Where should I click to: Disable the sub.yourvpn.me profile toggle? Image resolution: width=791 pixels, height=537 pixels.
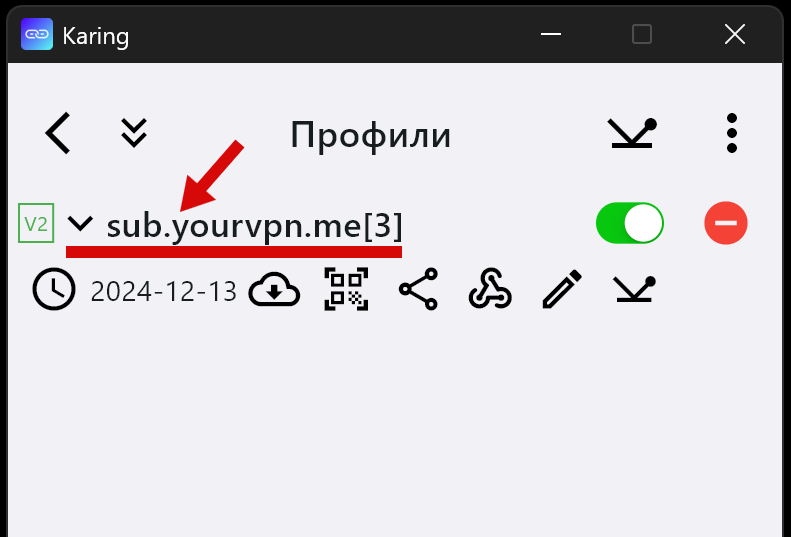pos(630,223)
